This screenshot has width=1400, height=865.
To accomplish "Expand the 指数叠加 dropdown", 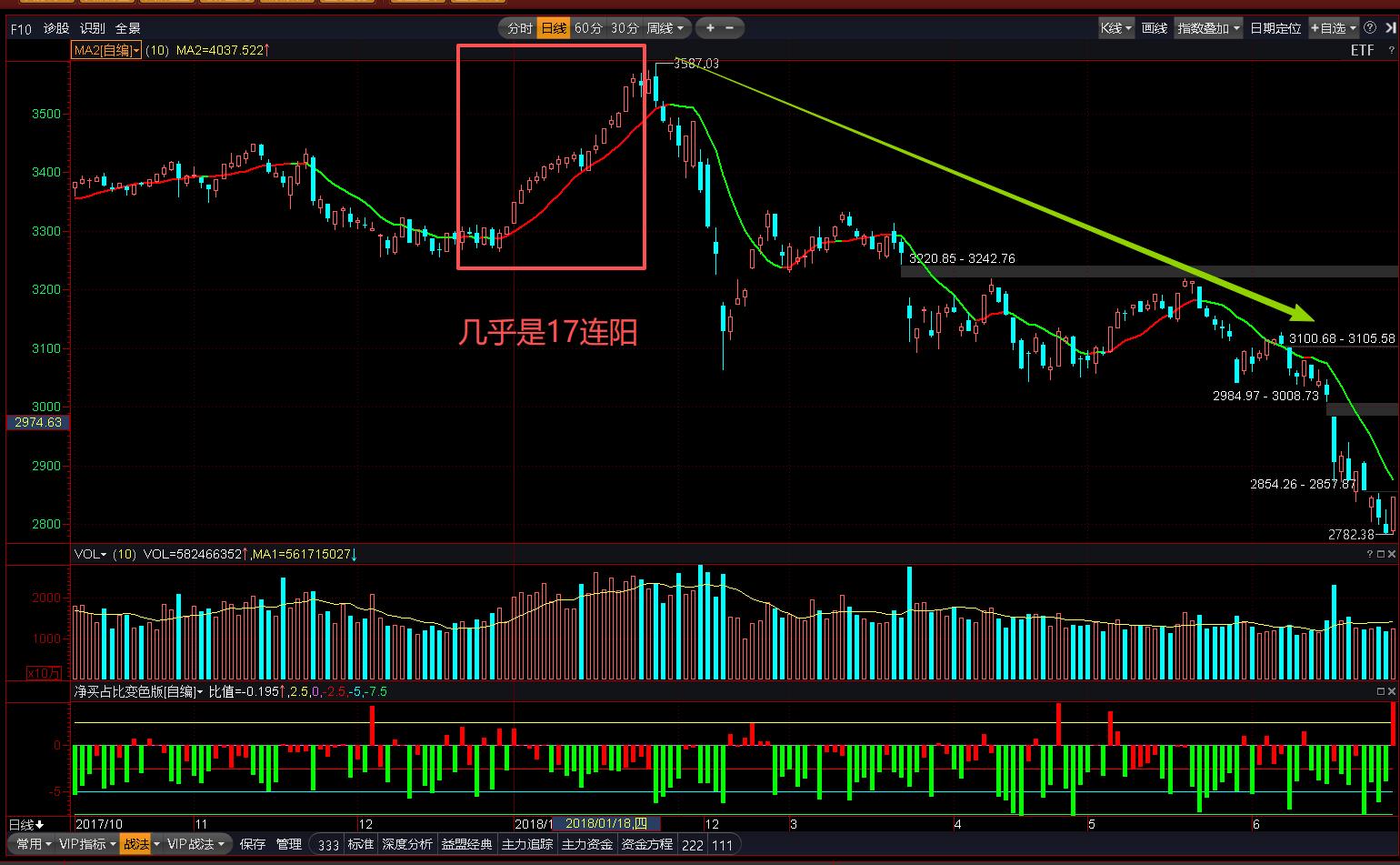I will [1208, 28].
